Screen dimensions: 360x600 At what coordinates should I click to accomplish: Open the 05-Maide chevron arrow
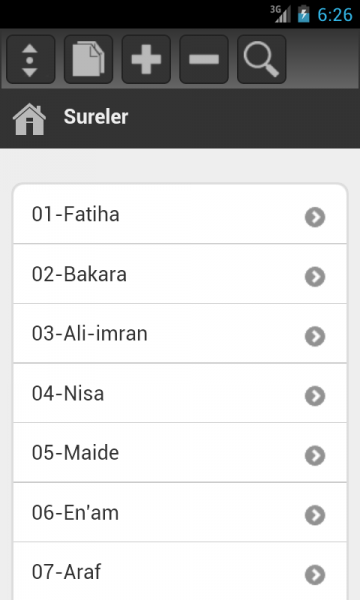[x=315, y=455]
